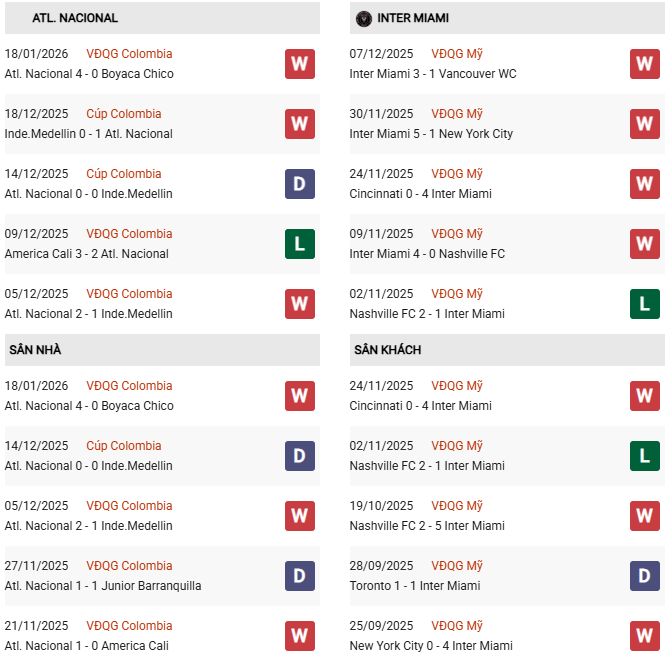
Task: Open the VĐQG Colombia link dated 09/12/2025
Action: [x=129, y=234]
